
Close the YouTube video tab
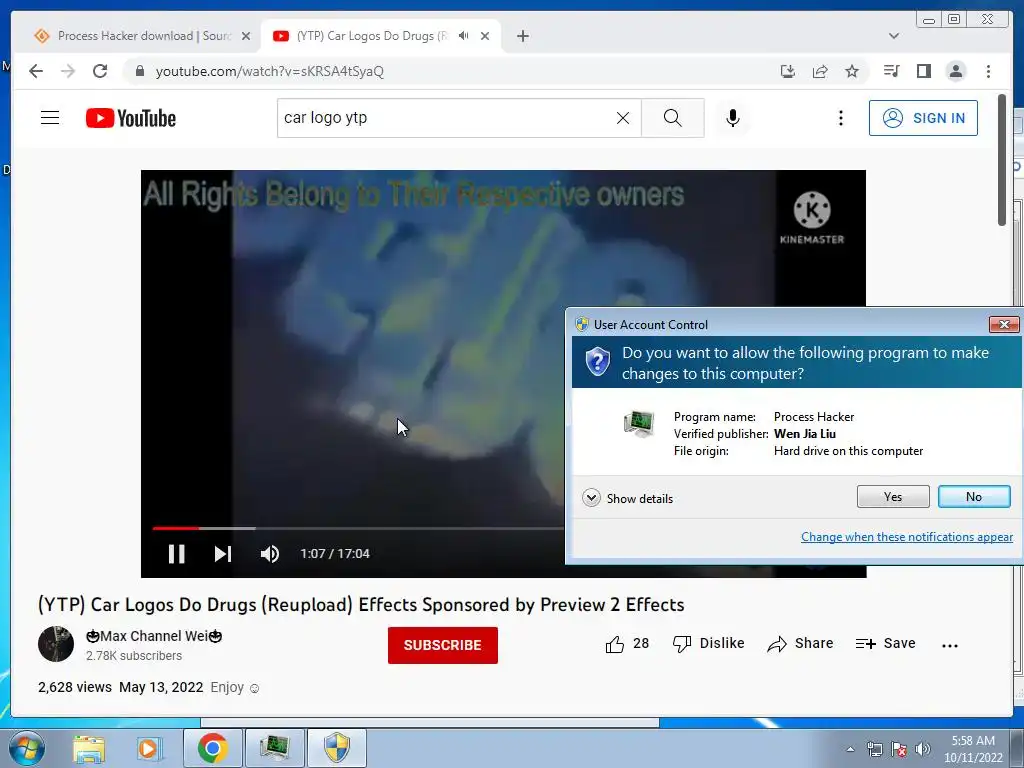(485, 36)
